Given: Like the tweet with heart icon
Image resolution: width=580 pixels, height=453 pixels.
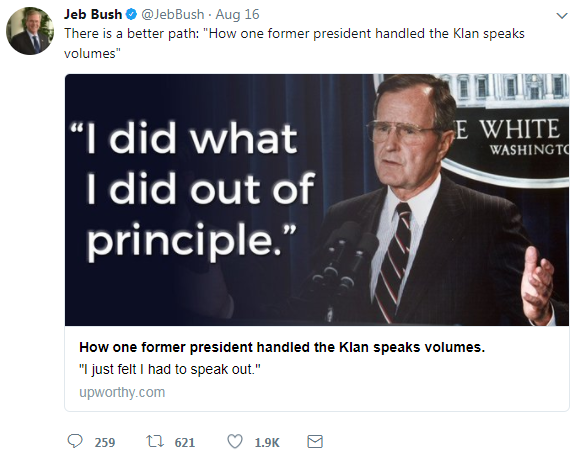Looking at the screenshot, I should (235, 442).
